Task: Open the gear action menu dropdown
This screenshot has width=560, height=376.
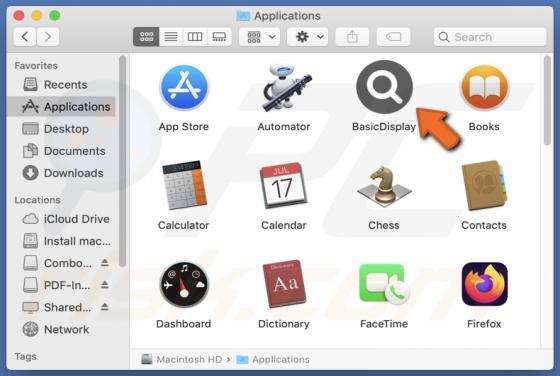Action: pos(308,37)
